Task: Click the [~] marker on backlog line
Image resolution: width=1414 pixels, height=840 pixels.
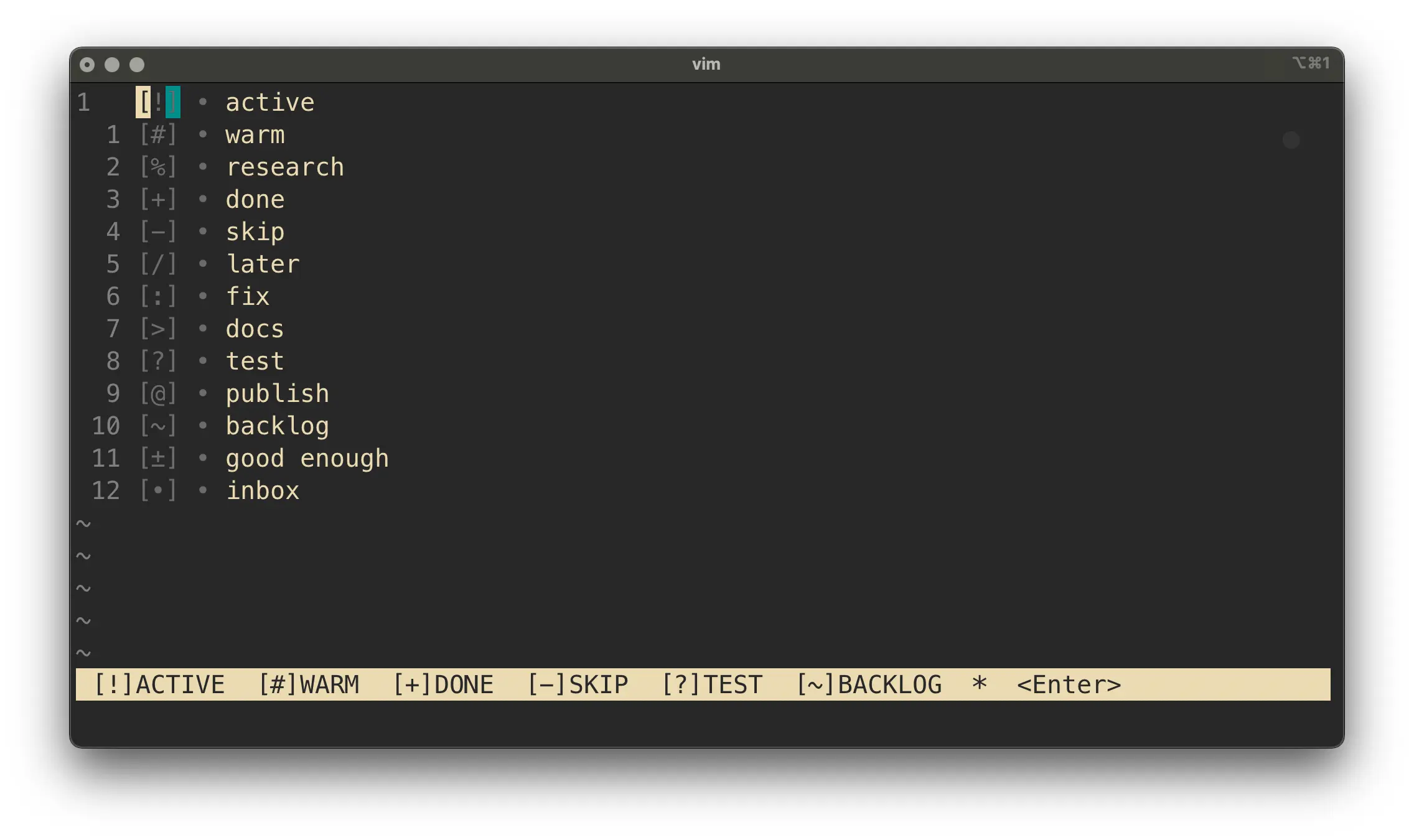Action: point(158,426)
